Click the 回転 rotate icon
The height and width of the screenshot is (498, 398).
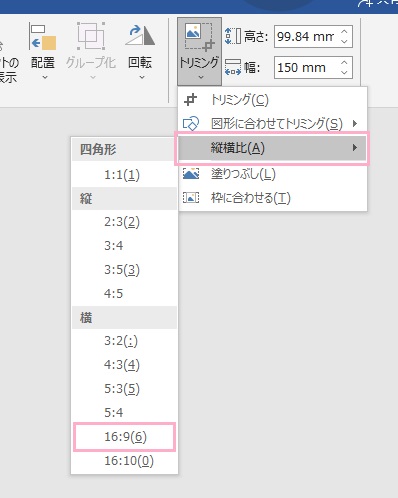coord(140,36)
